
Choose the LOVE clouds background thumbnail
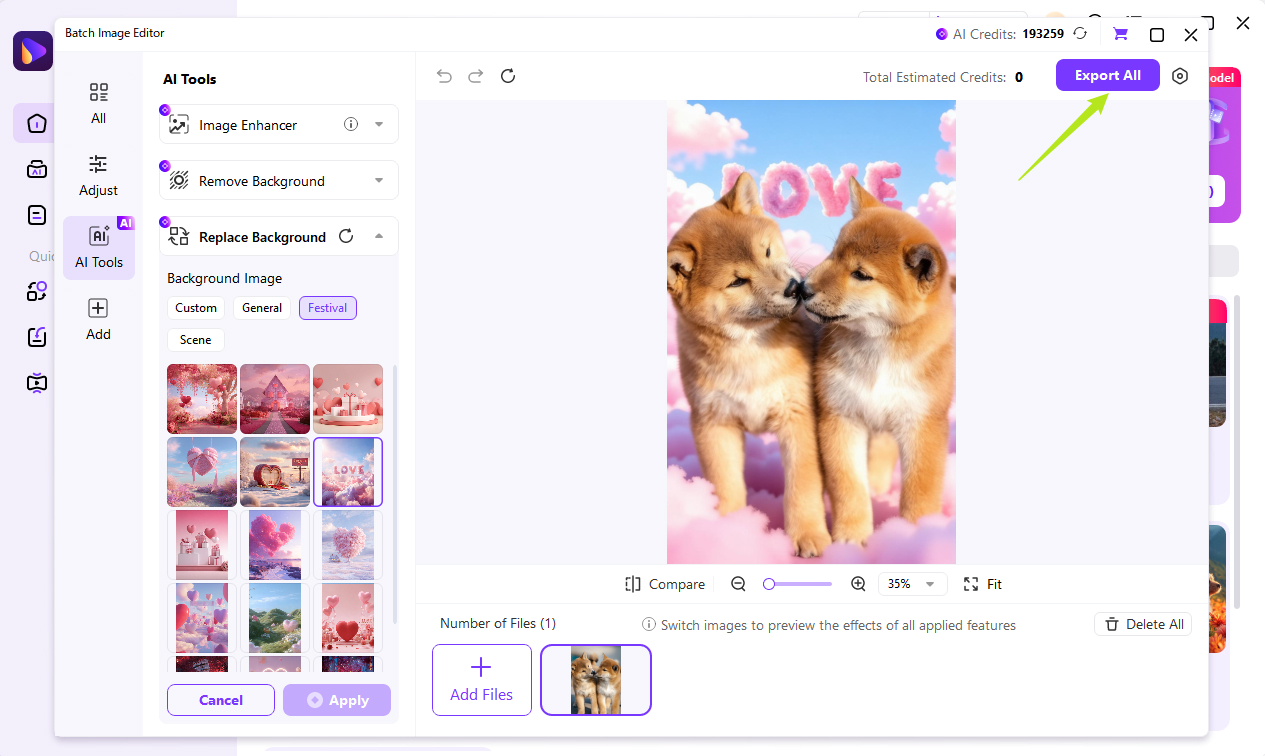(348, 472)
